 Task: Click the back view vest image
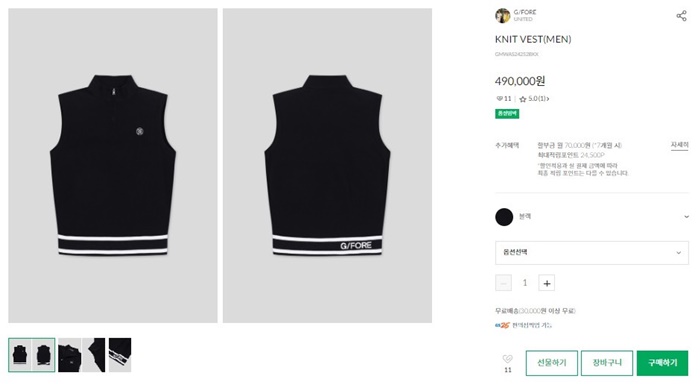point(327,165)
